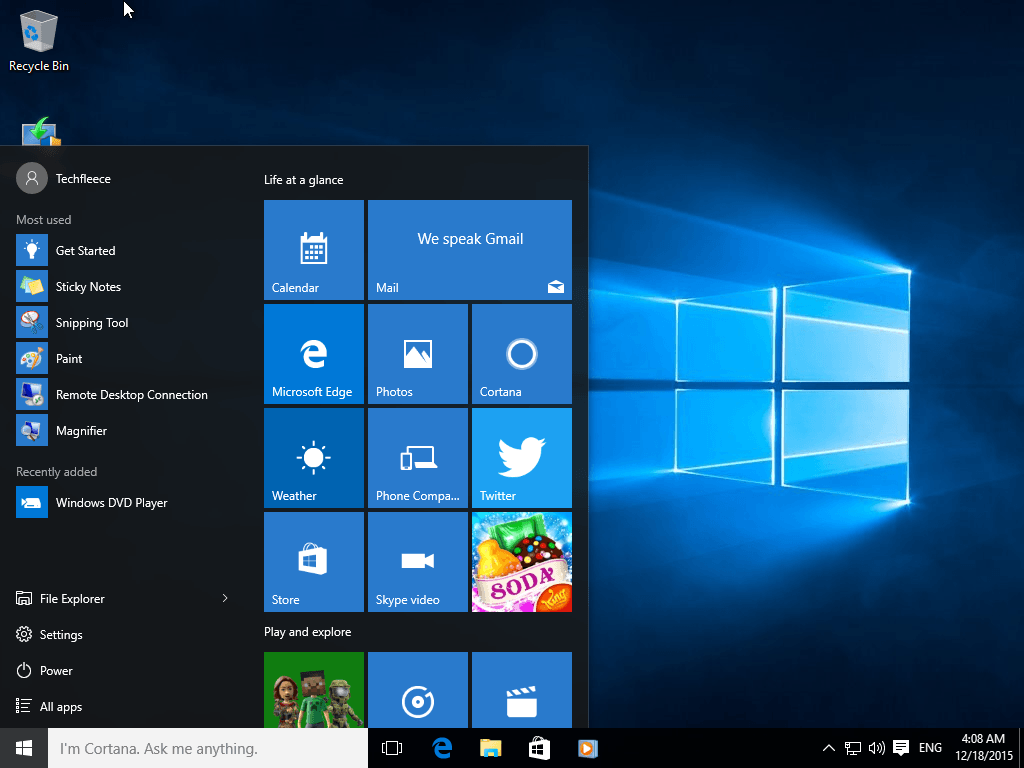This screenshot has width=1024, height=768.
Task: Click the network tray icon
Action: (852, 748)
